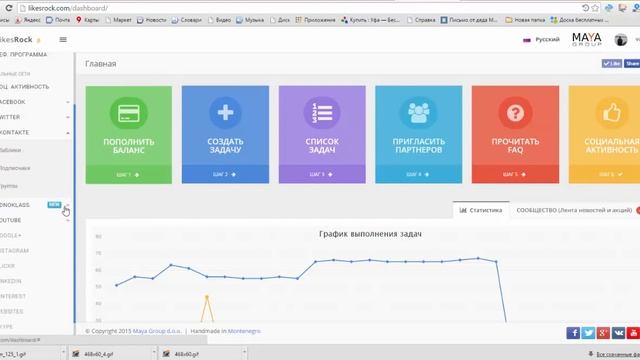Click the thumbs-up icon in the yellow tile
The image size is (640, 360).
pos(612,113)
